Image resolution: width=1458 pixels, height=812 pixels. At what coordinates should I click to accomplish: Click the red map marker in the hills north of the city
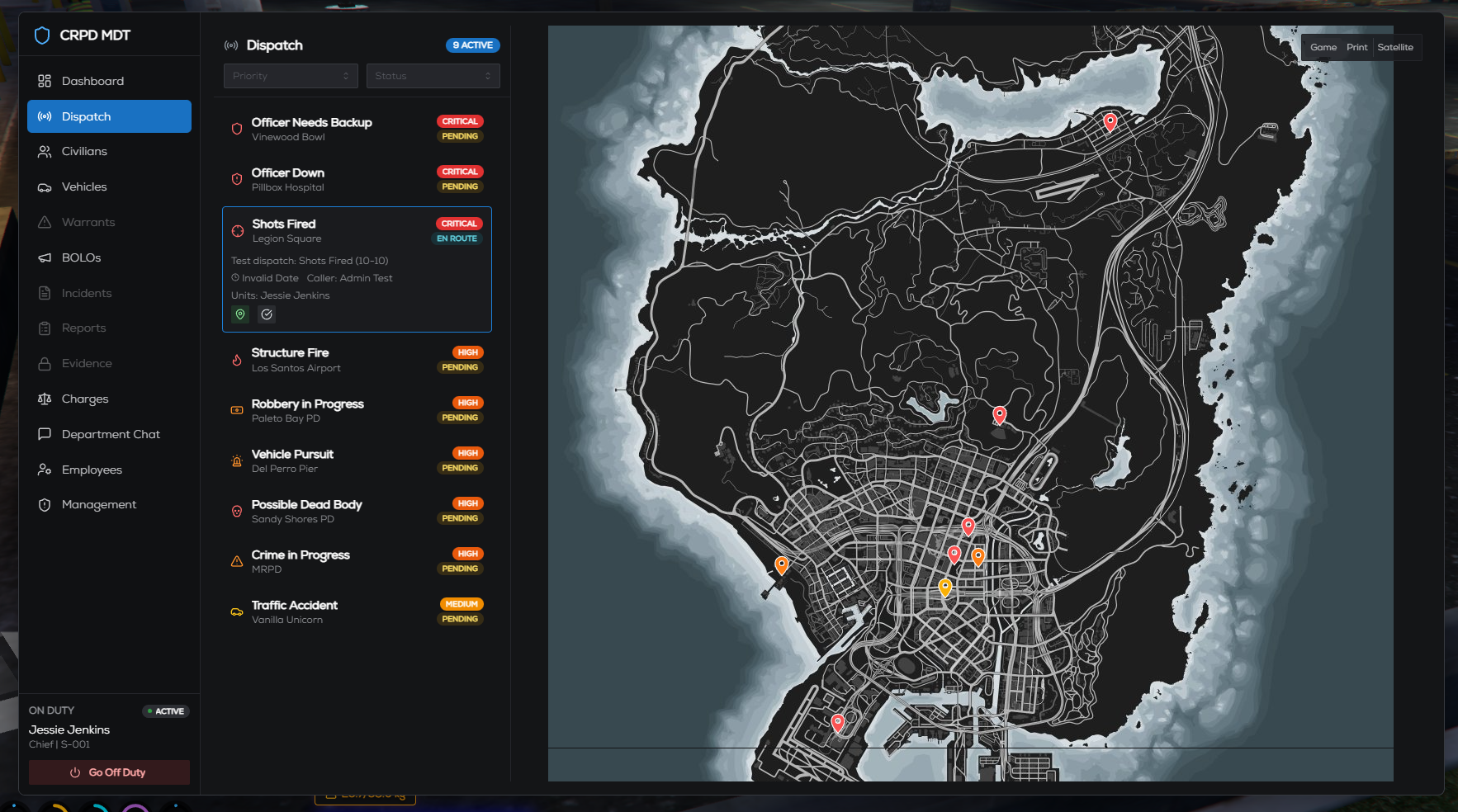[x=1000, y=415]
